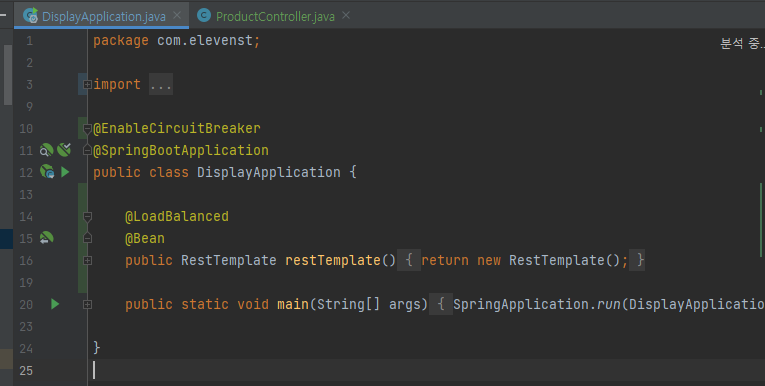
Task: Click the folded import ellipsis placeholder
Action: (161, 85)
